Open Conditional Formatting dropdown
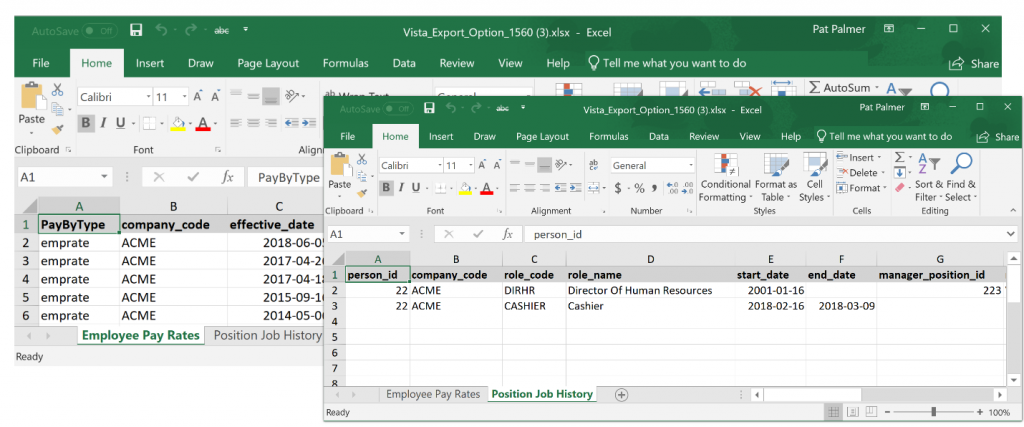 [x=725, y=180]
